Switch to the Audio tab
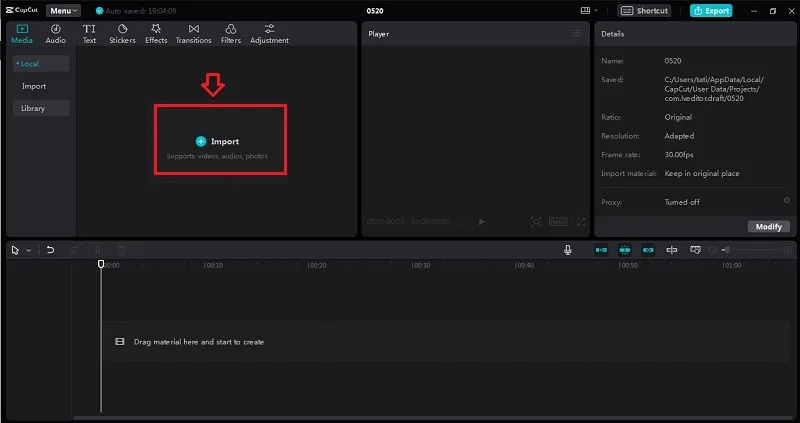This screenshot has height=423, width=800. click(56, 34)
